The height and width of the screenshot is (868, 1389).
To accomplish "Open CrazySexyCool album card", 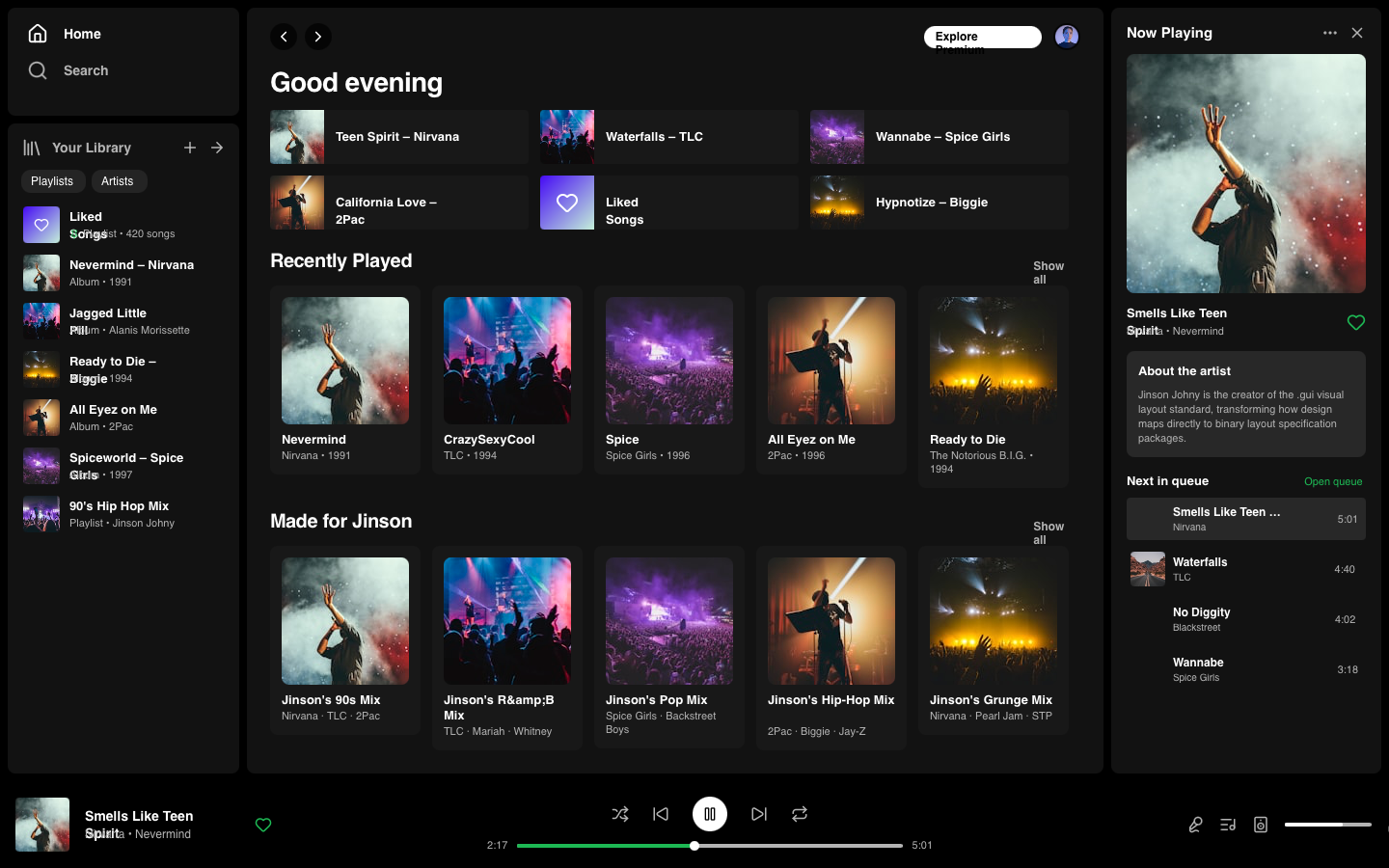I will pyautogui.click(x=507, y=380).
